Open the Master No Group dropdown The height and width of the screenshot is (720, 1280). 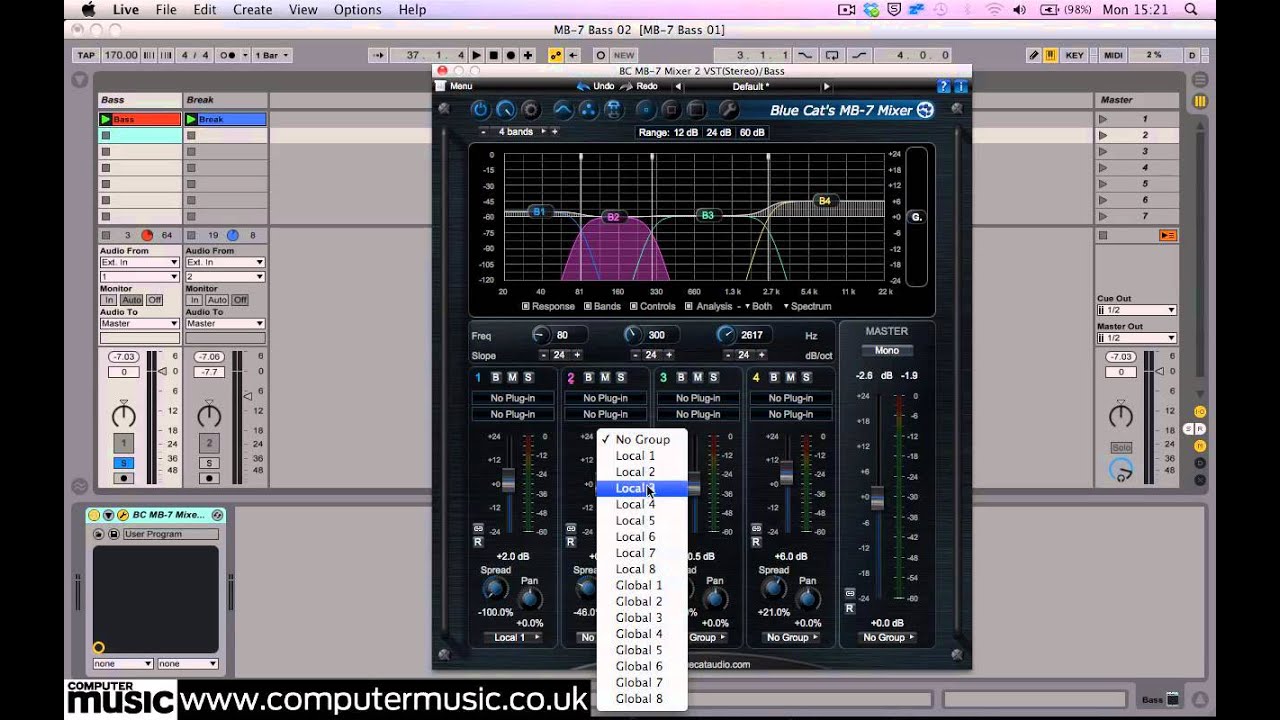pyautogui.click(x=887, y=637)
